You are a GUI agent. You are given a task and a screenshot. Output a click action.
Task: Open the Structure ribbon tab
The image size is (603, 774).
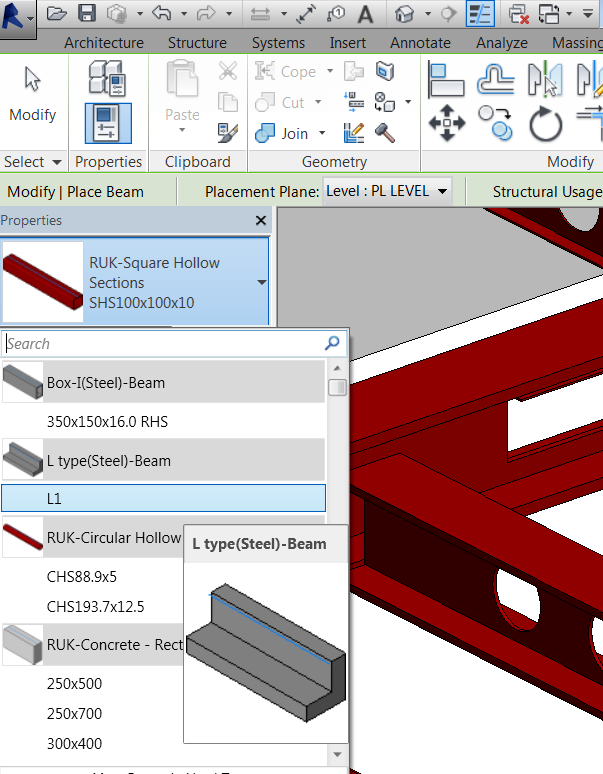click(x=197, y=42)
